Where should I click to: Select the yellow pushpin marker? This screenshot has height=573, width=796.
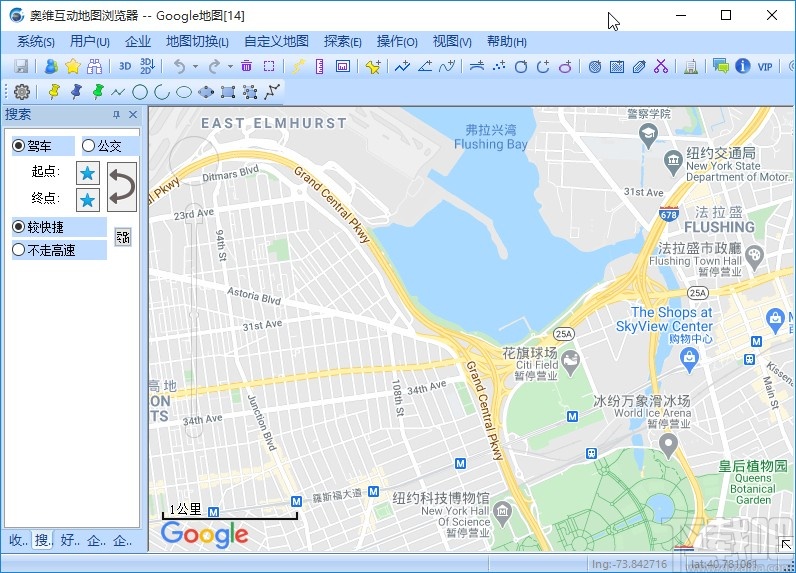54,91
